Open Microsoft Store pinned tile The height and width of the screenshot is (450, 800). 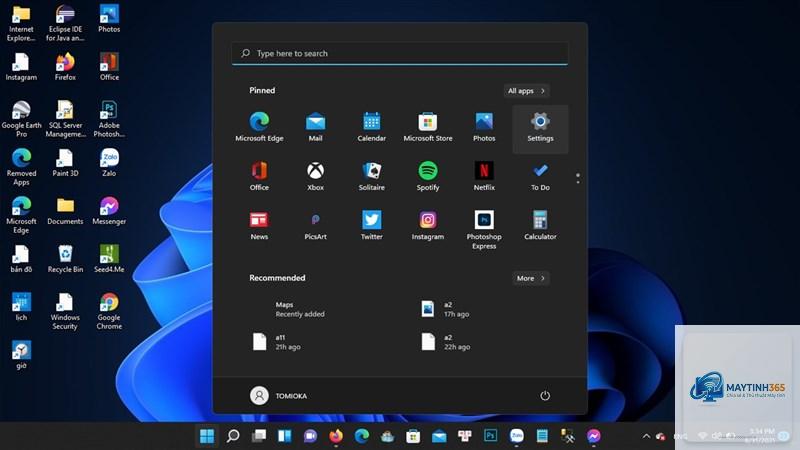tap(428, 127)
